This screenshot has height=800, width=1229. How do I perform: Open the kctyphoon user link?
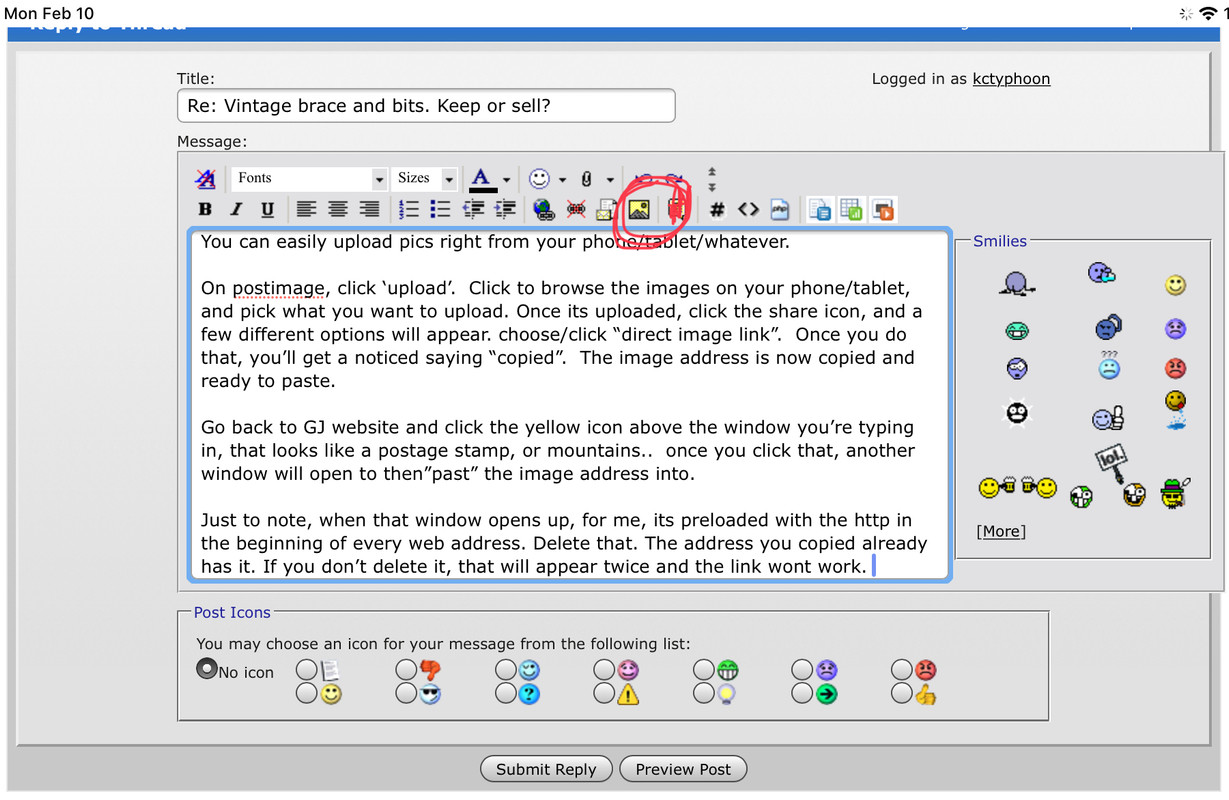(x=1011, y=79)
